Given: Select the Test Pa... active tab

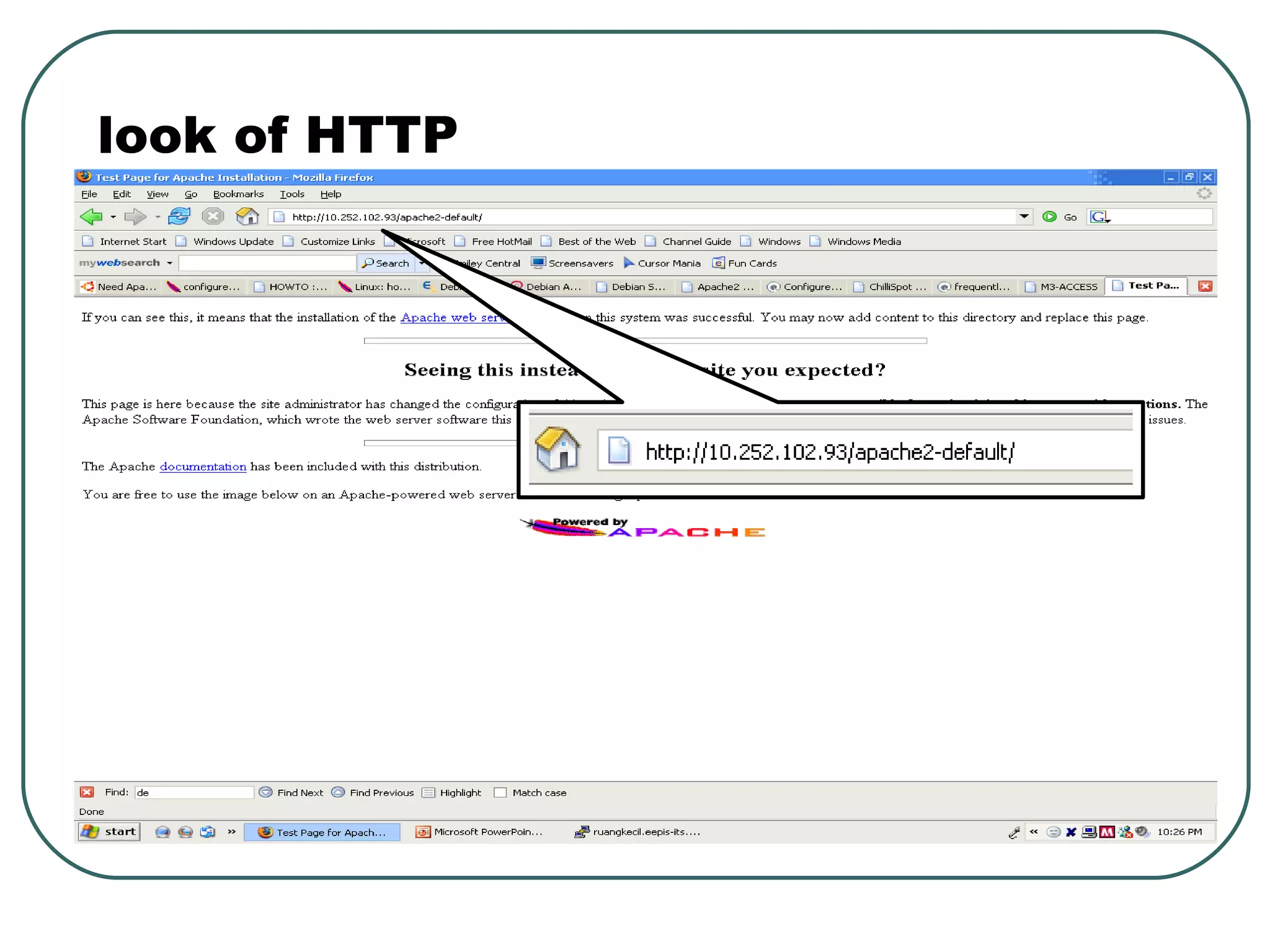Looking at the screenshot, I should click(x=1146, y=286).
